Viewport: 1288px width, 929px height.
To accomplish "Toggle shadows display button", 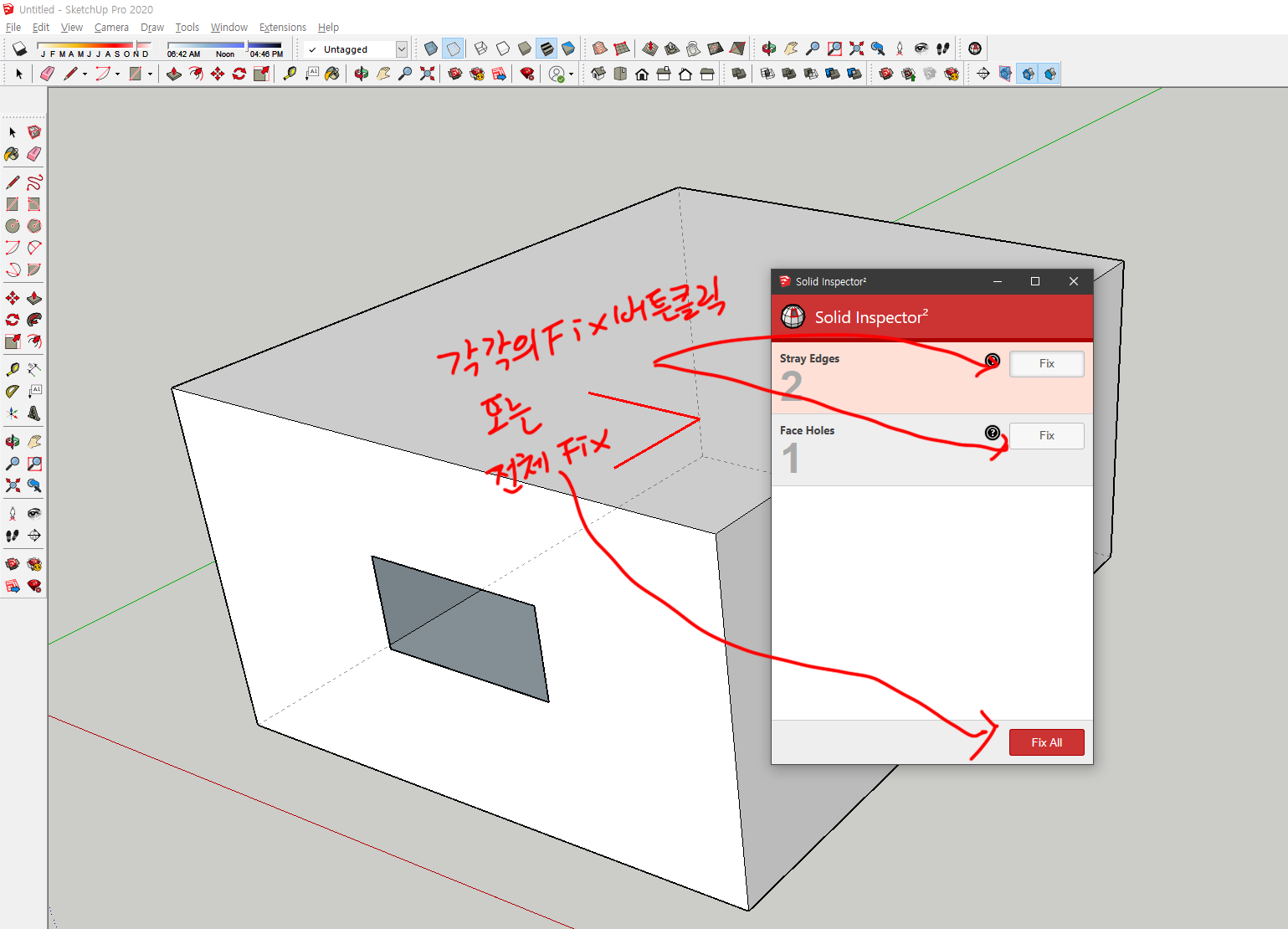I will point(20,49).
